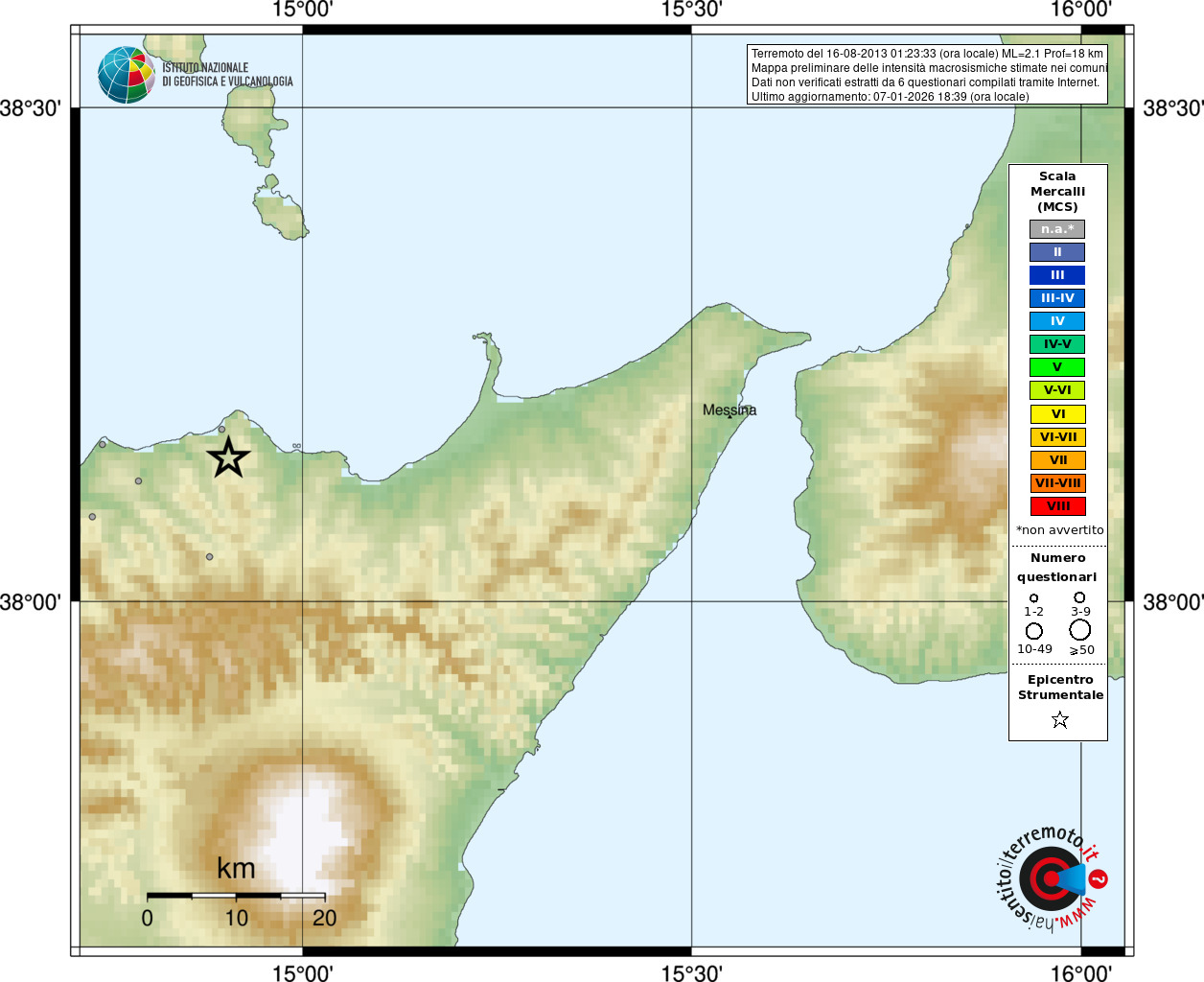
Task: Click the top 16°00' longitude label
Action: (x=1080, y=10)
